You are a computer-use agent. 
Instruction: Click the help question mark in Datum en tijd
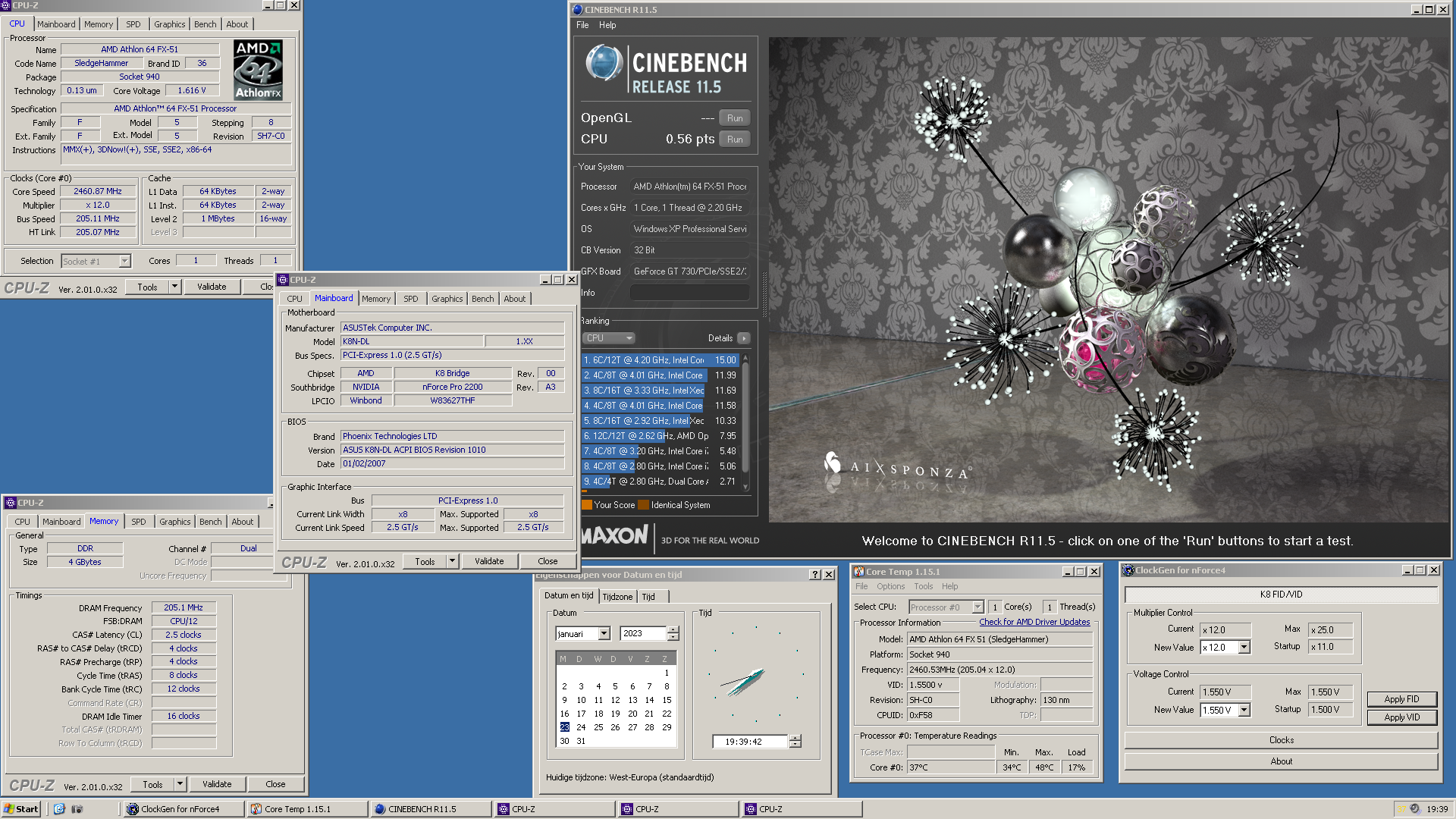815,575
